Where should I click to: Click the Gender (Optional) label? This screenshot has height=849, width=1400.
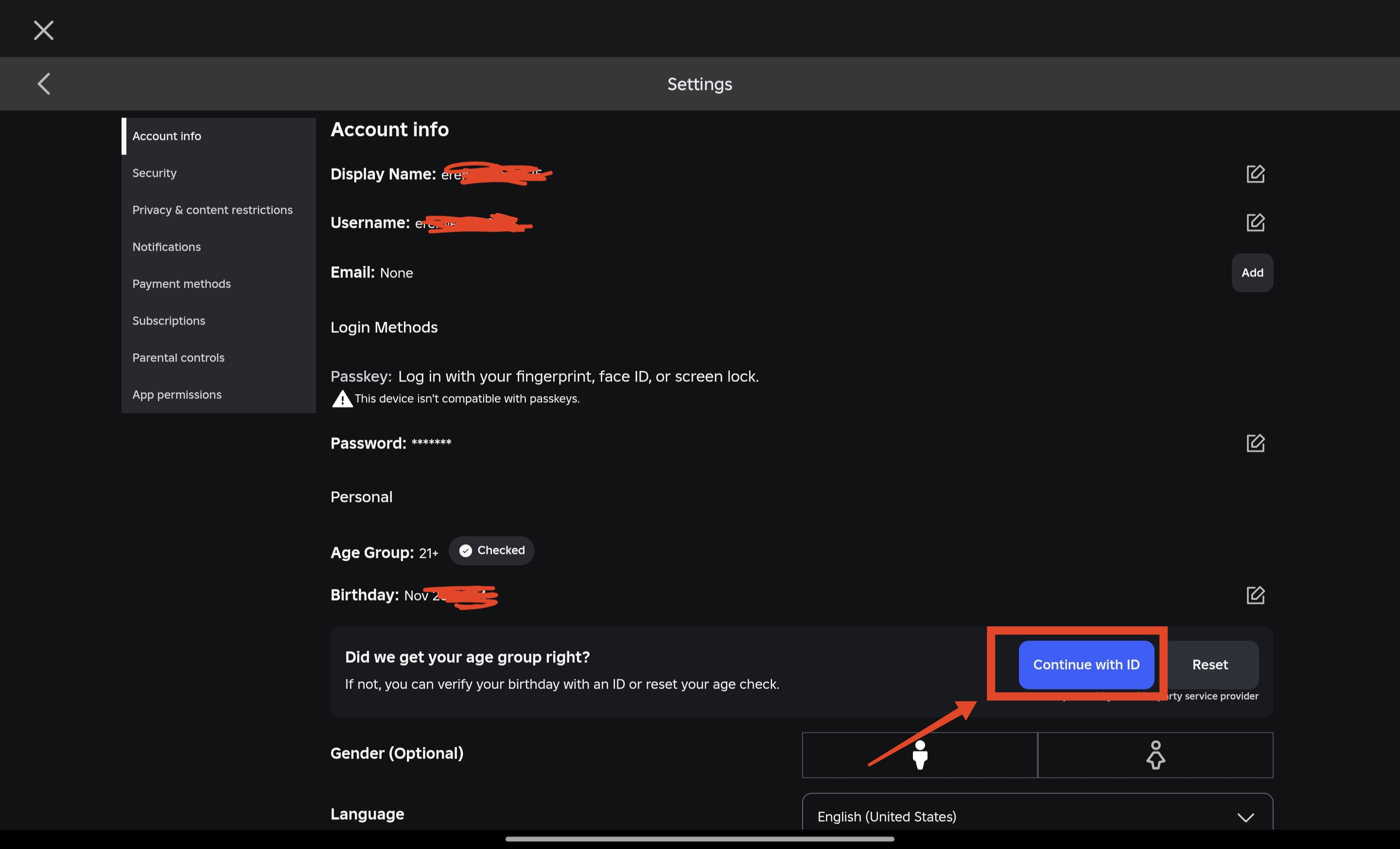click(397, 753)
